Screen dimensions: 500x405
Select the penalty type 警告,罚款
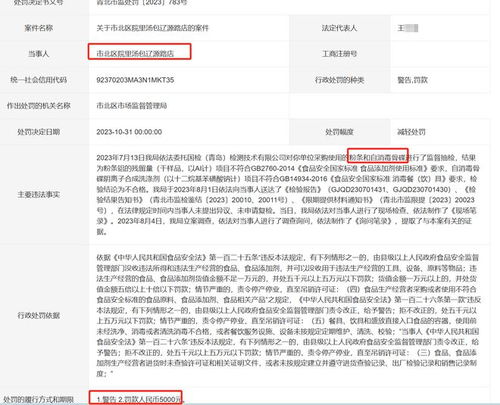click(412, 80)
